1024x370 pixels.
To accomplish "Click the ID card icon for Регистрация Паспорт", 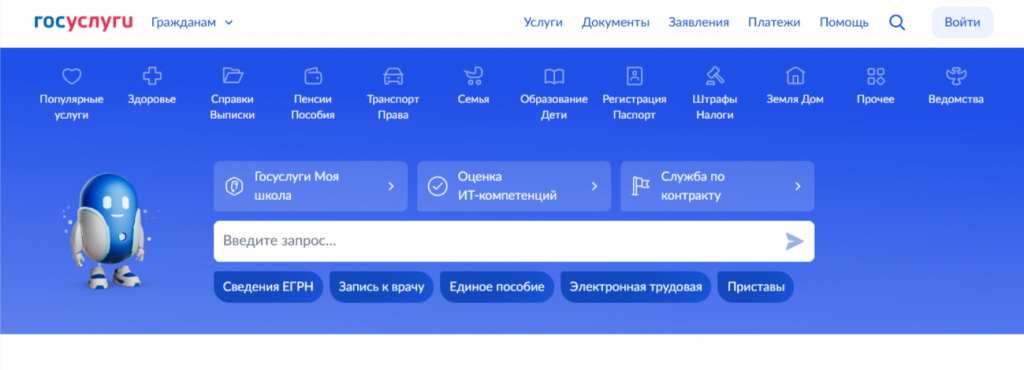I will point(634,76).
